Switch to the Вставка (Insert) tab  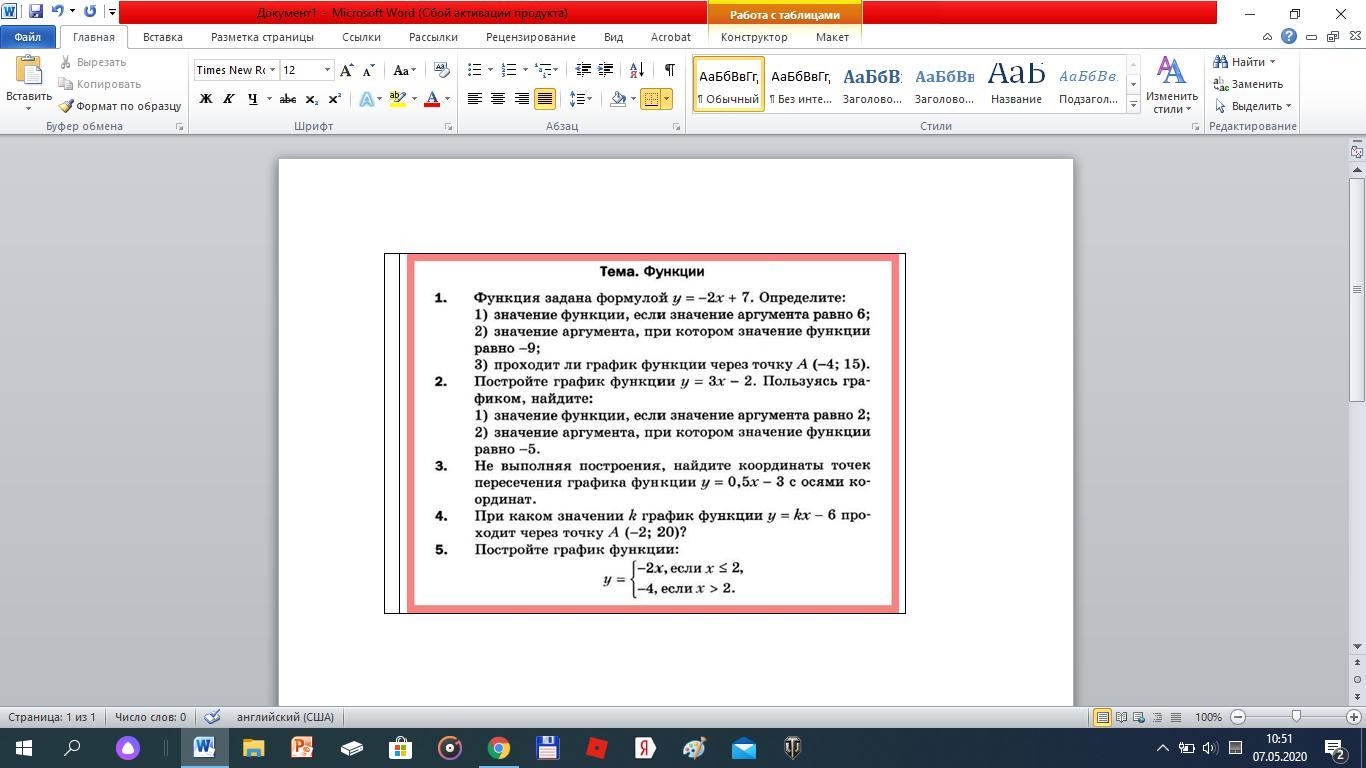[x=162, y=37]
